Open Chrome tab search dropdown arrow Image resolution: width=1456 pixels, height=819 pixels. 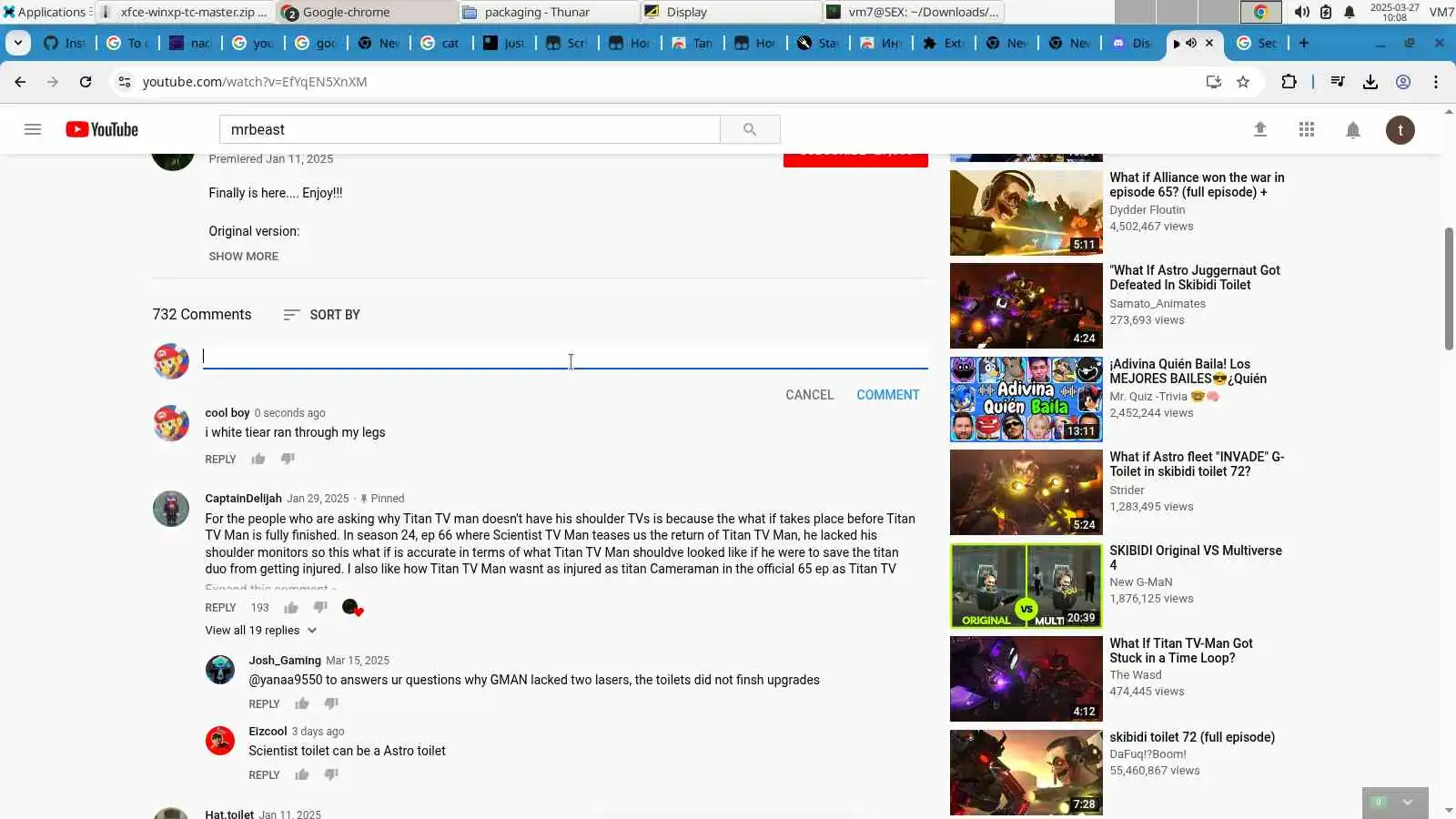point(17,43)
